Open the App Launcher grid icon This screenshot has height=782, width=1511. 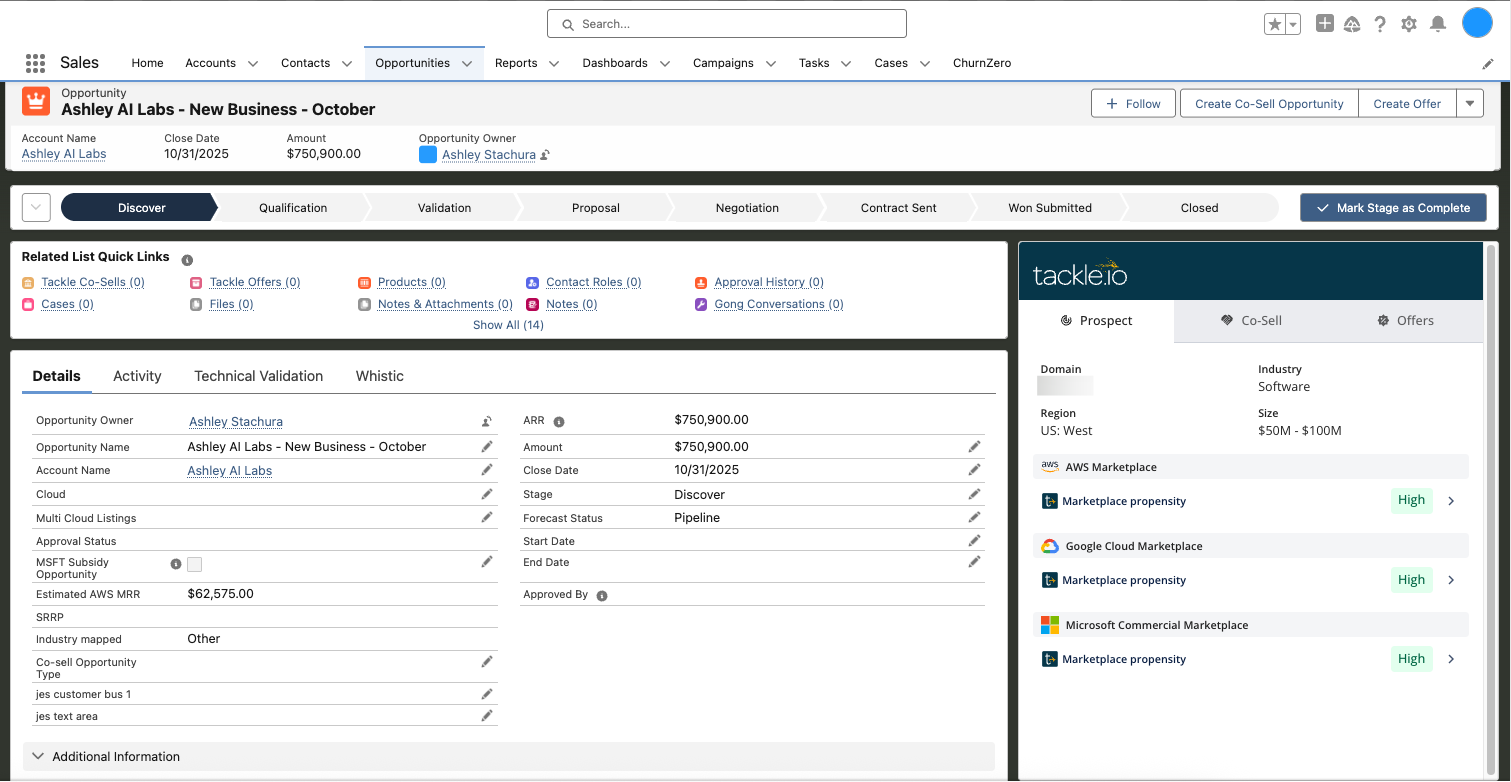35,63
